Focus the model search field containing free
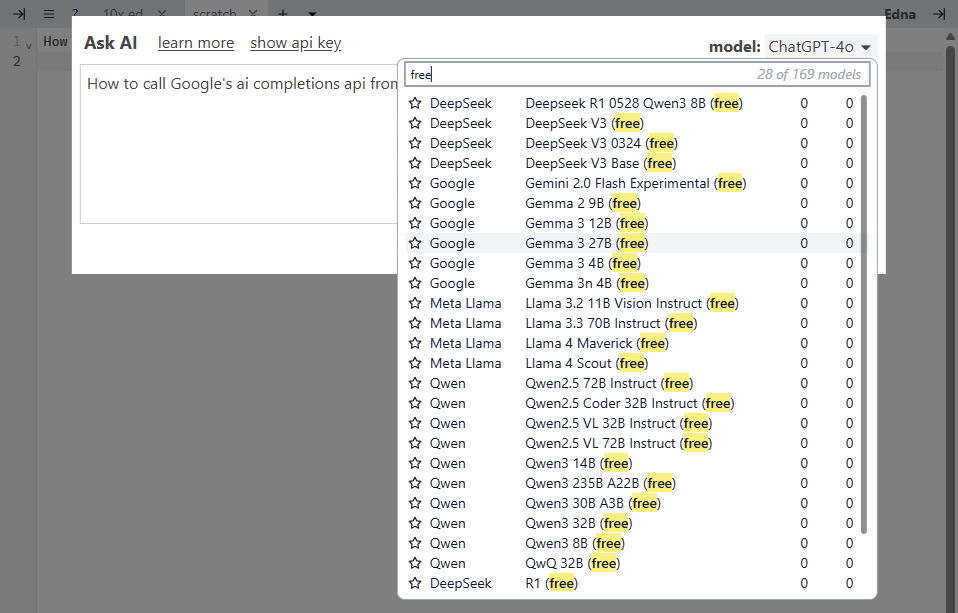Image resolution: width=958 pixels, height=613 pixels. [x=637, y=75]
